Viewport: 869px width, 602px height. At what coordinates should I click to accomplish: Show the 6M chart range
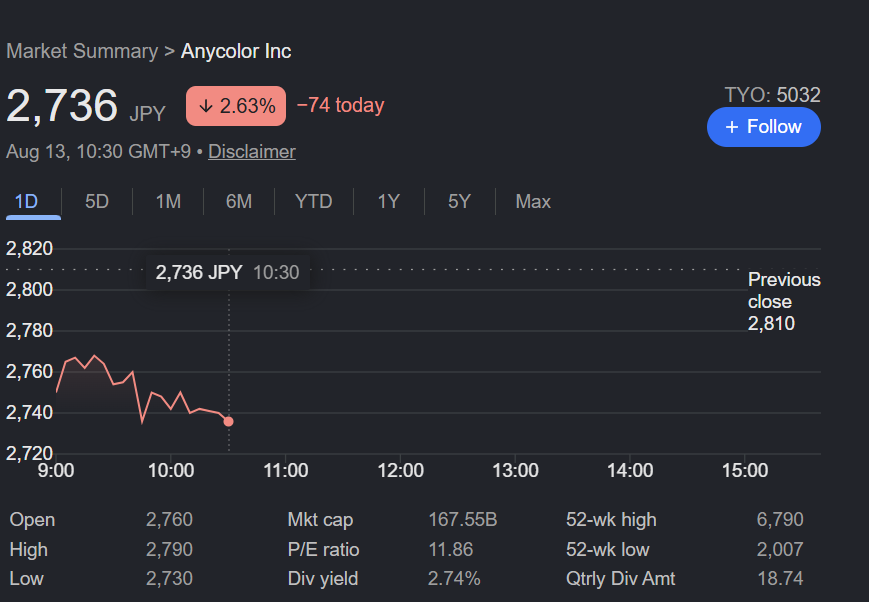[x=239, y=201]
